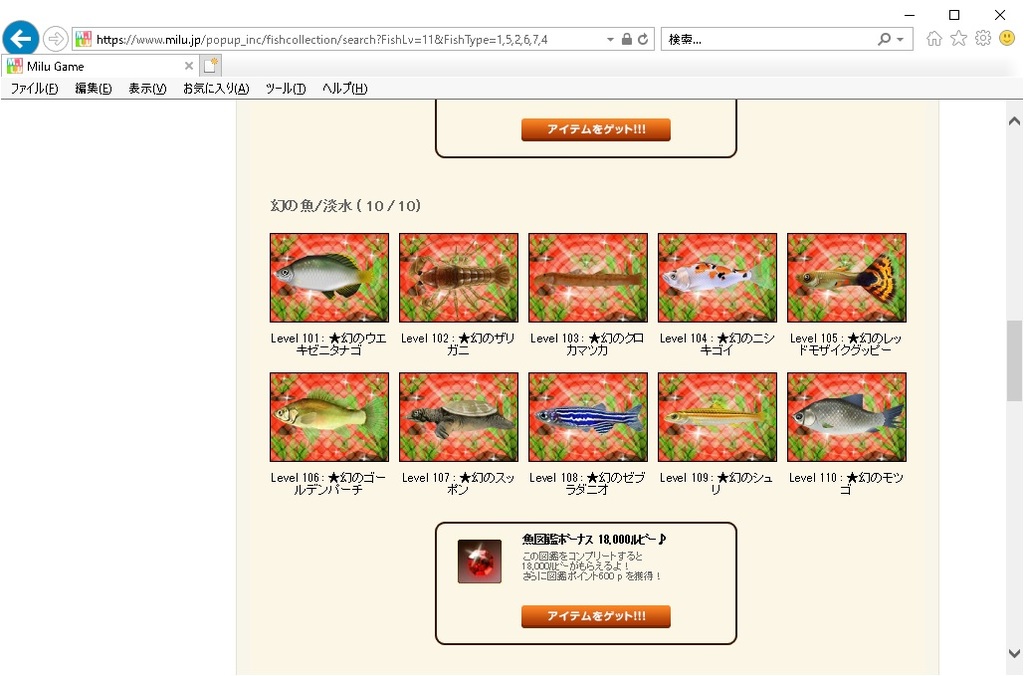This screenshot has width=1024, height=676.
Task: Click the red ruby bonus item icon
Action: (x=479, y=561)
